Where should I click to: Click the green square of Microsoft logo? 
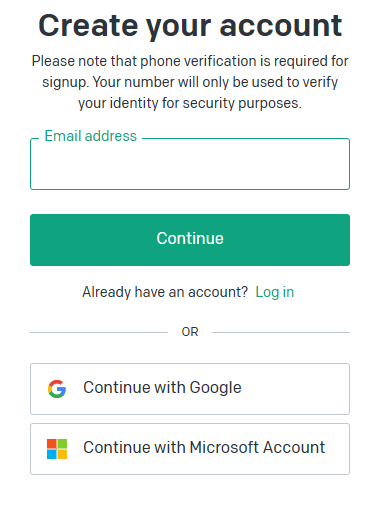62,444
